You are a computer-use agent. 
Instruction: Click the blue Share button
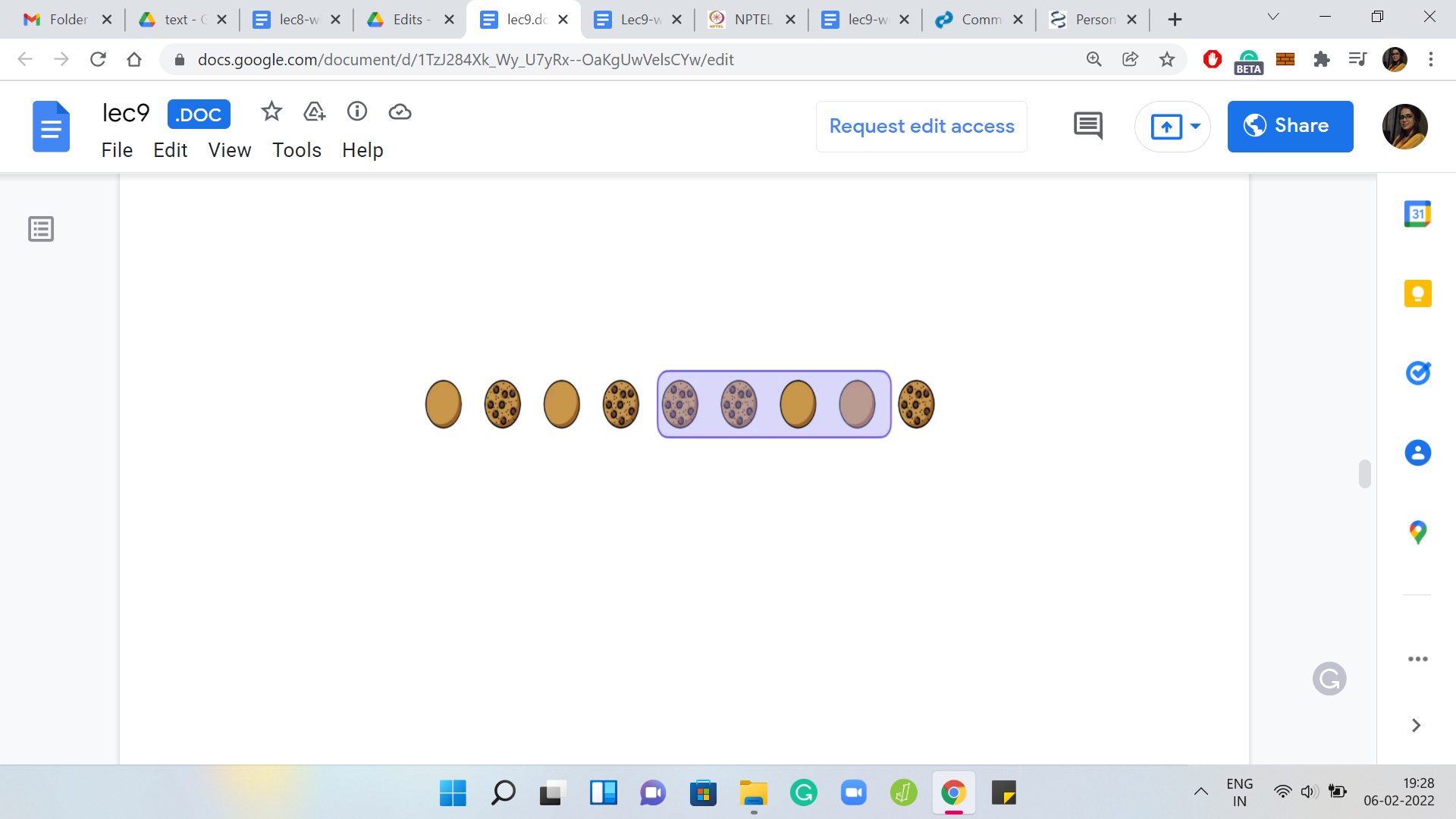1290,126
